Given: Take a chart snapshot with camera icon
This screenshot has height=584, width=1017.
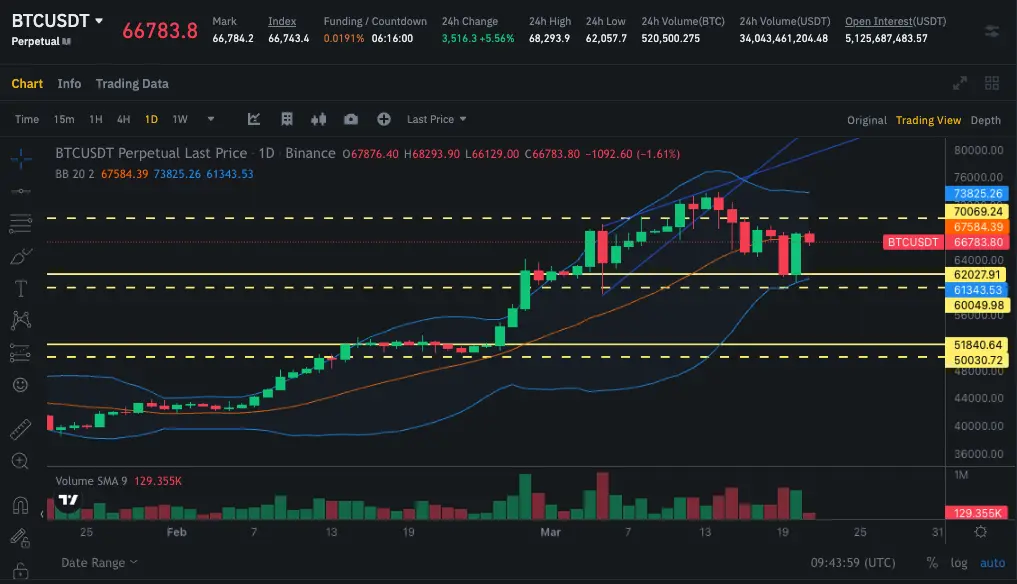Looking at the screenshot, I should pyautogui.click(x=351, y=119).
